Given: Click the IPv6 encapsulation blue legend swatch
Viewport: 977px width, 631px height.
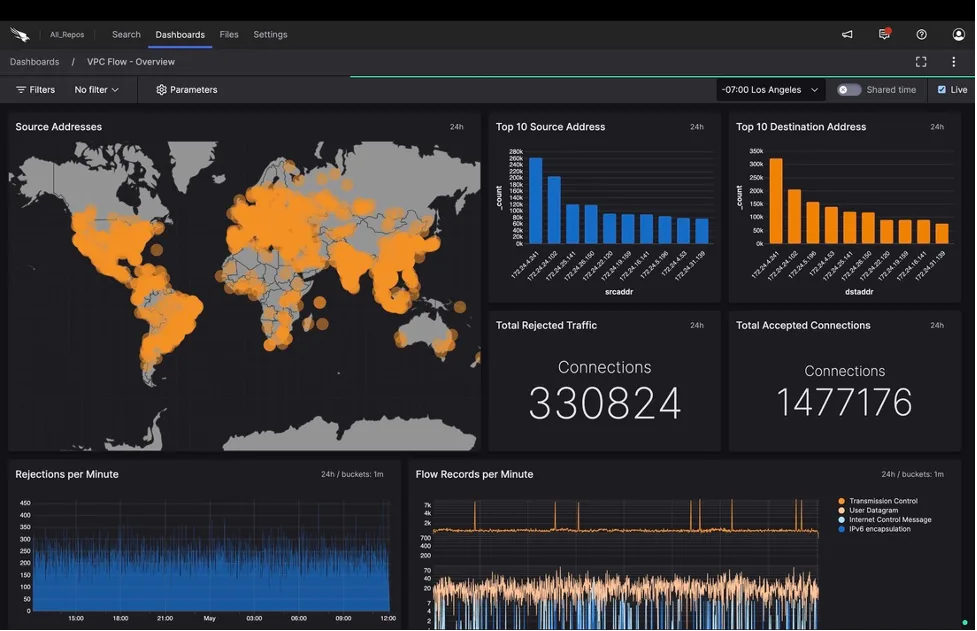Looking at the screenshot, I should click(x=841, y=529).
